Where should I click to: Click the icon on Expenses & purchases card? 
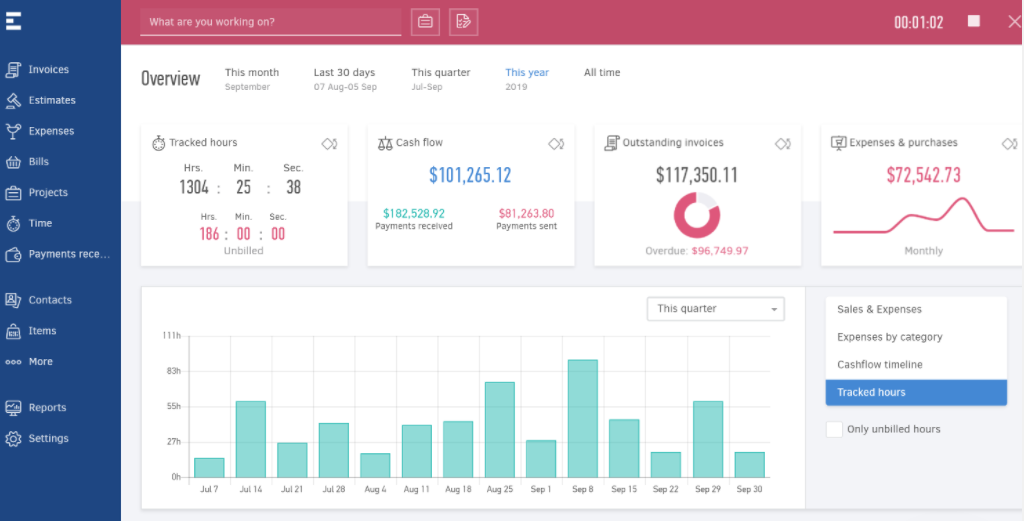pyautogui.click(x=839, y=143)
